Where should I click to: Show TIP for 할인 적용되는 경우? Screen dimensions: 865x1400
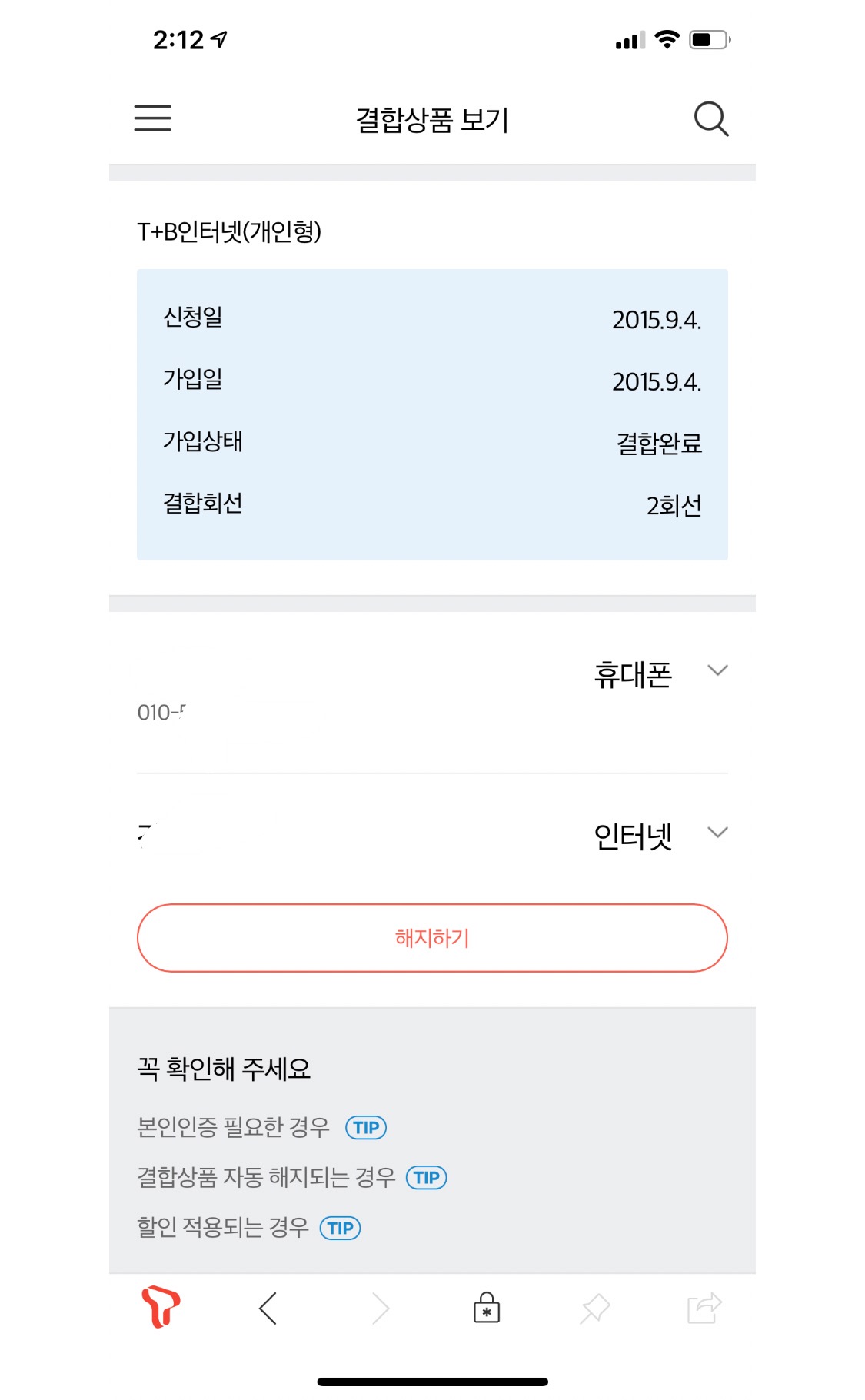(x=340, y=1228)
